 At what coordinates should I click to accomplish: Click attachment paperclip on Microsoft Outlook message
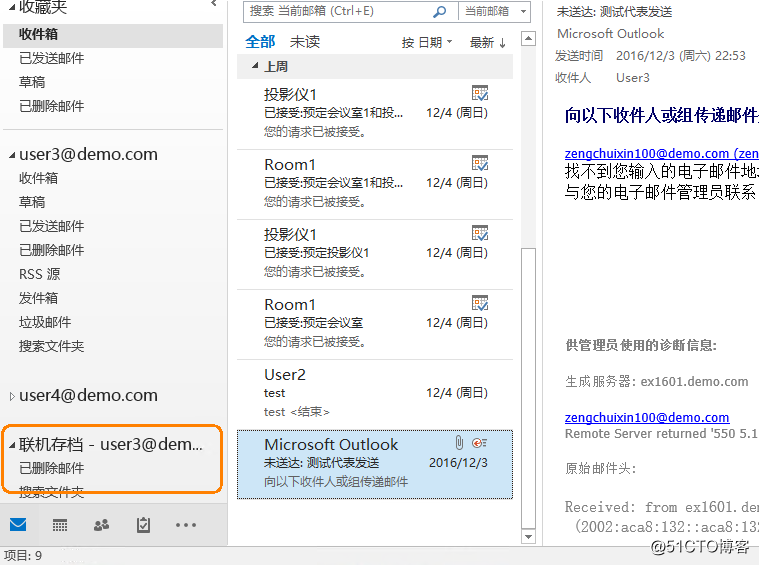tap(459, 443)
